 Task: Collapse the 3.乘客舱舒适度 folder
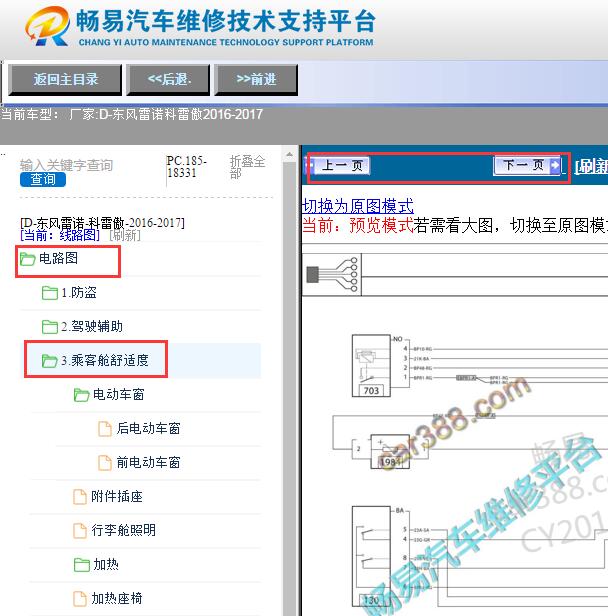[105, 360]
